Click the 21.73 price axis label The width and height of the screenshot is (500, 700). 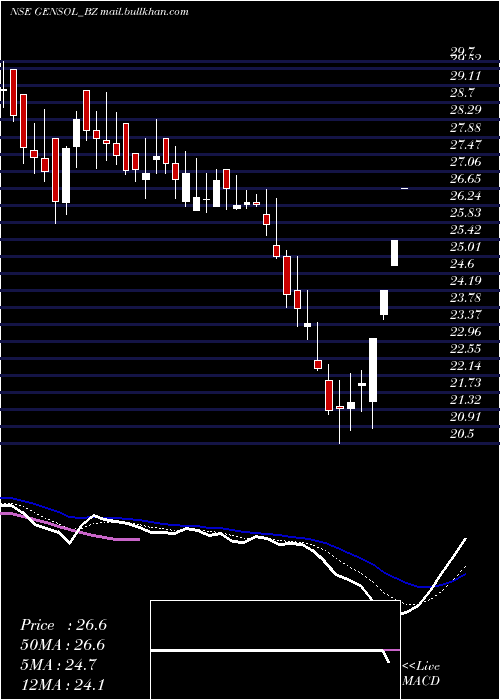(466, 383)
